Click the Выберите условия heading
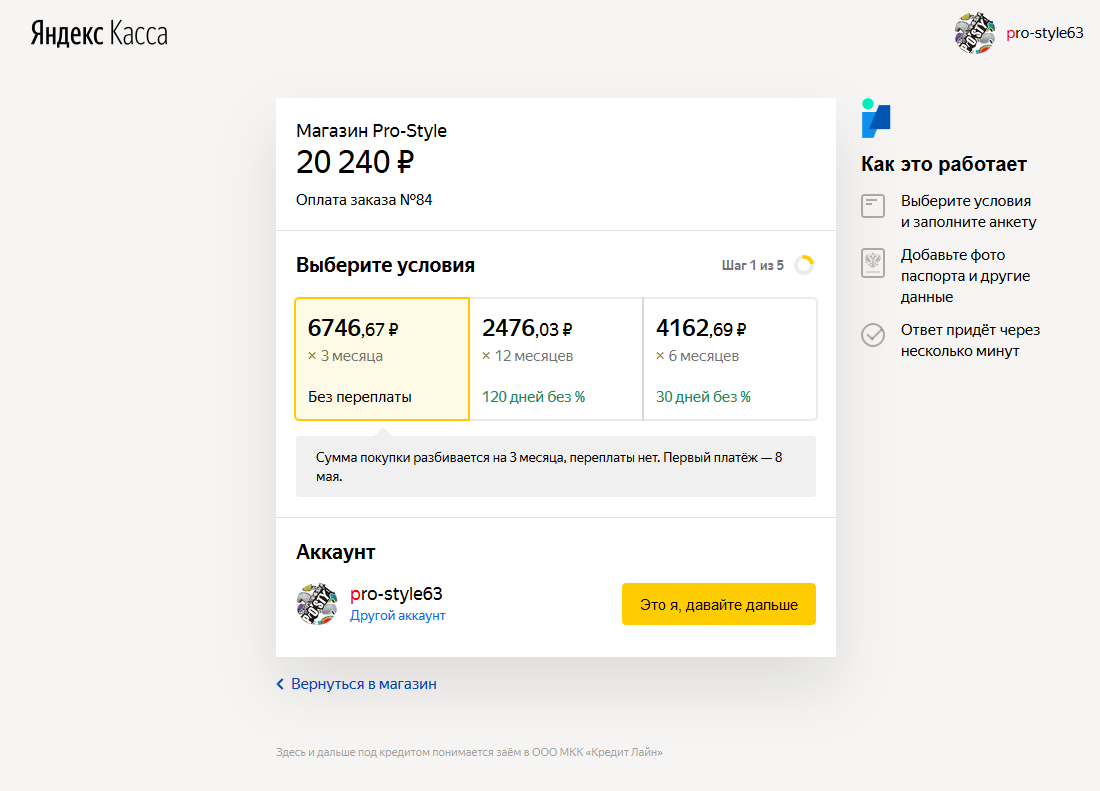The width and height of the screenshot is (1100, 791). point(385,265)
